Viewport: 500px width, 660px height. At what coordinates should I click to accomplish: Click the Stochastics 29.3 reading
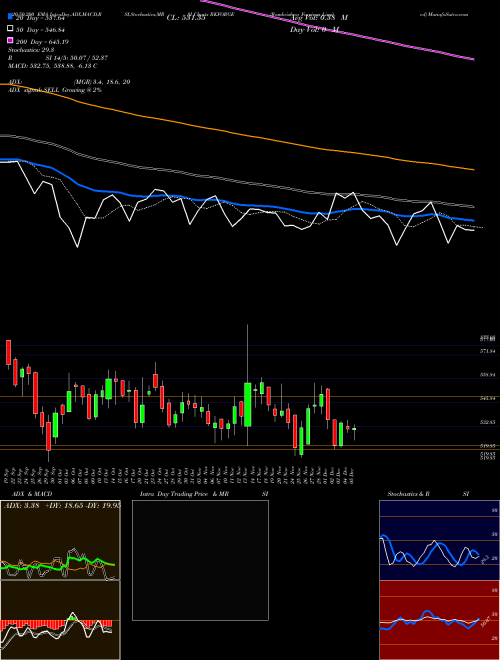[x=29, y=50]
